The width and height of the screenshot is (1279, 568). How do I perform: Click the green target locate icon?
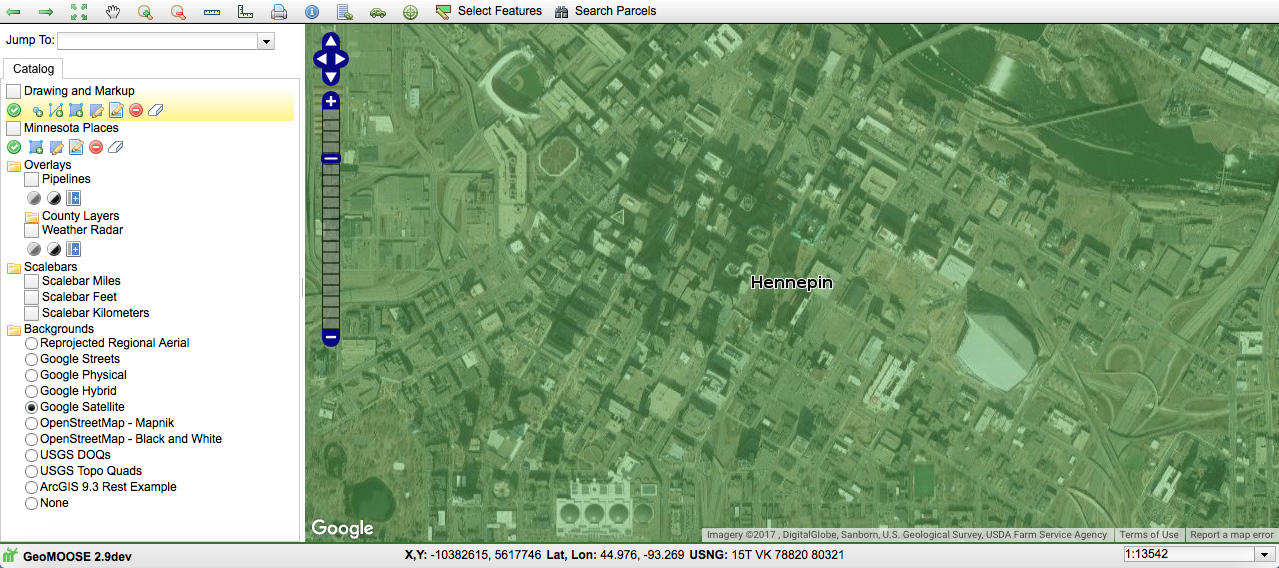pos(411,11)
